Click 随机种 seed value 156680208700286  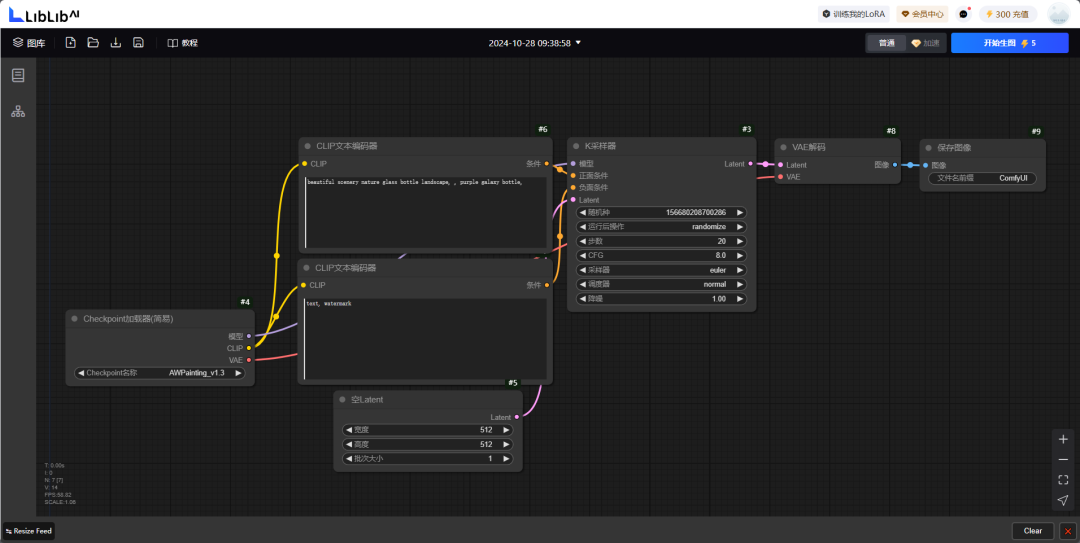[696, 213]
